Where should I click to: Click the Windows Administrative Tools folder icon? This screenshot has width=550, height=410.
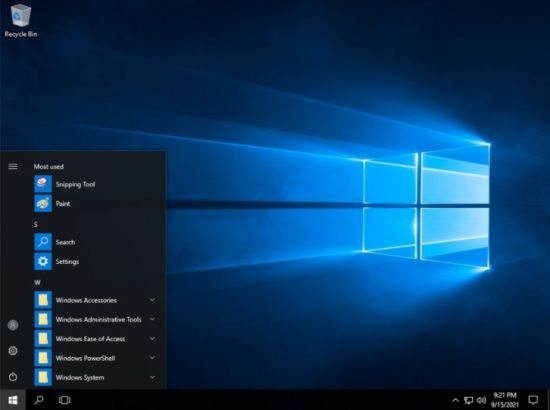[x=43, y=319]
